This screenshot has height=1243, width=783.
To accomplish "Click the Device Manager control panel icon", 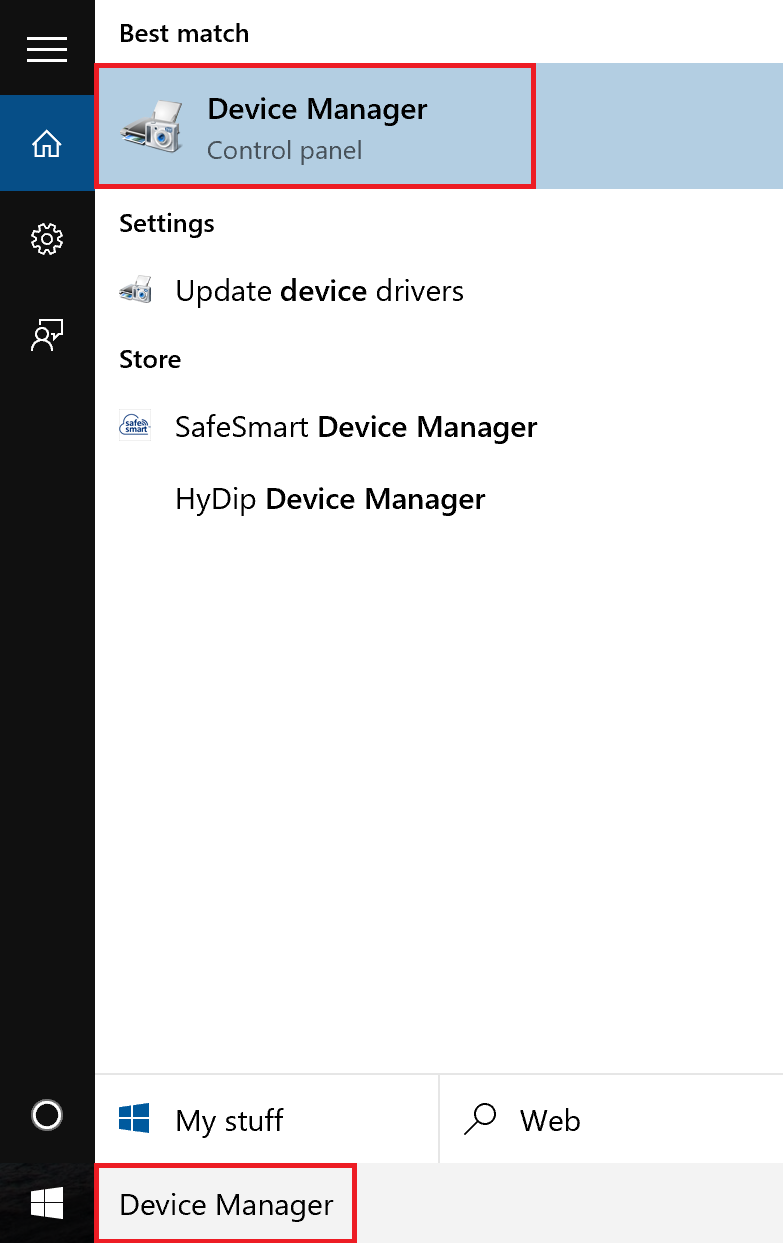I will (151, 125).
